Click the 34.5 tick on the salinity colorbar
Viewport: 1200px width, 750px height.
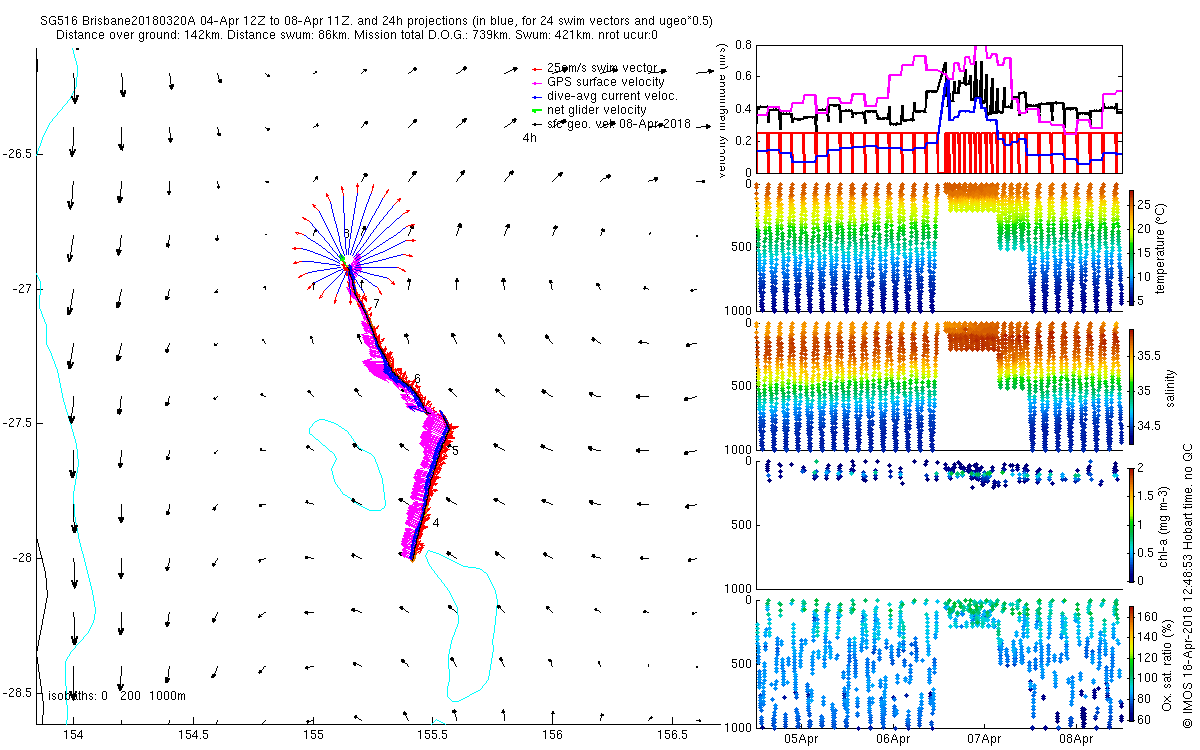pyautogui.click(x=1149, y=425)
